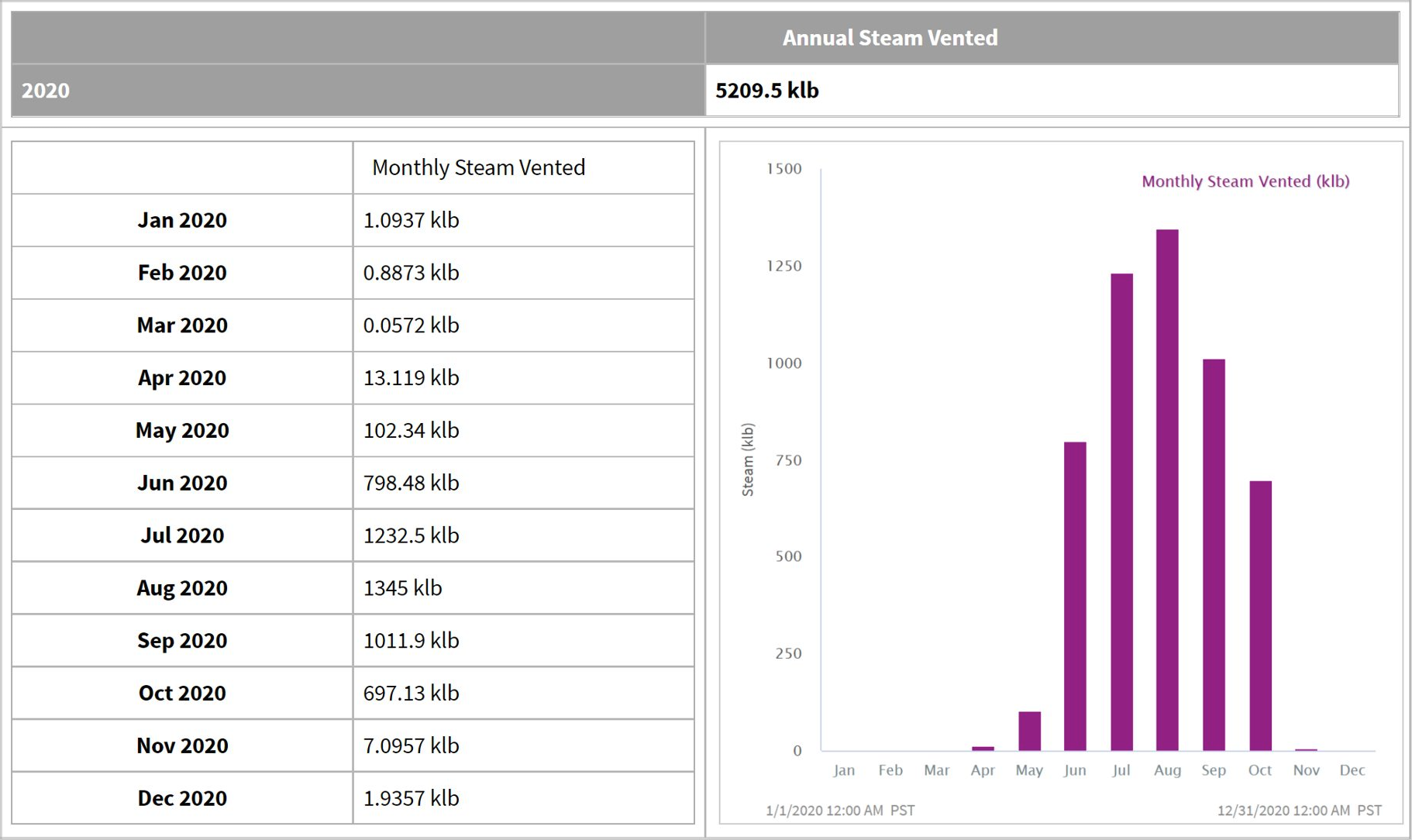Select the Jan 2020 row label
1412x840 pixels.
182,220
